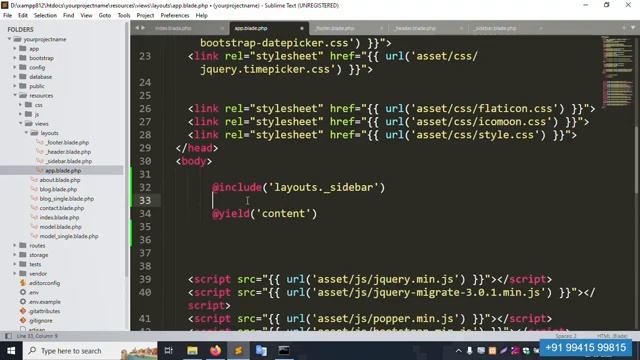
Task: Launch Firefox from the taskbar
Action: (x=216, y=351)
